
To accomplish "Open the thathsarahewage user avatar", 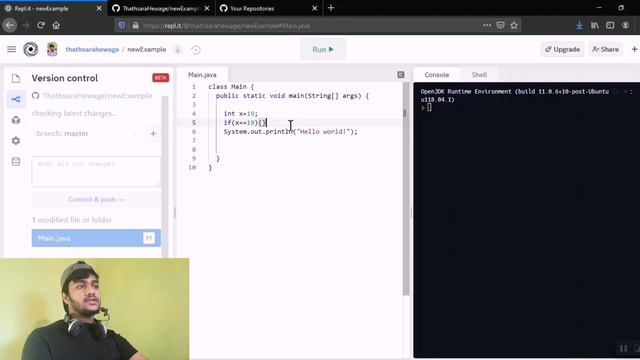I will (x=52, y=49).
